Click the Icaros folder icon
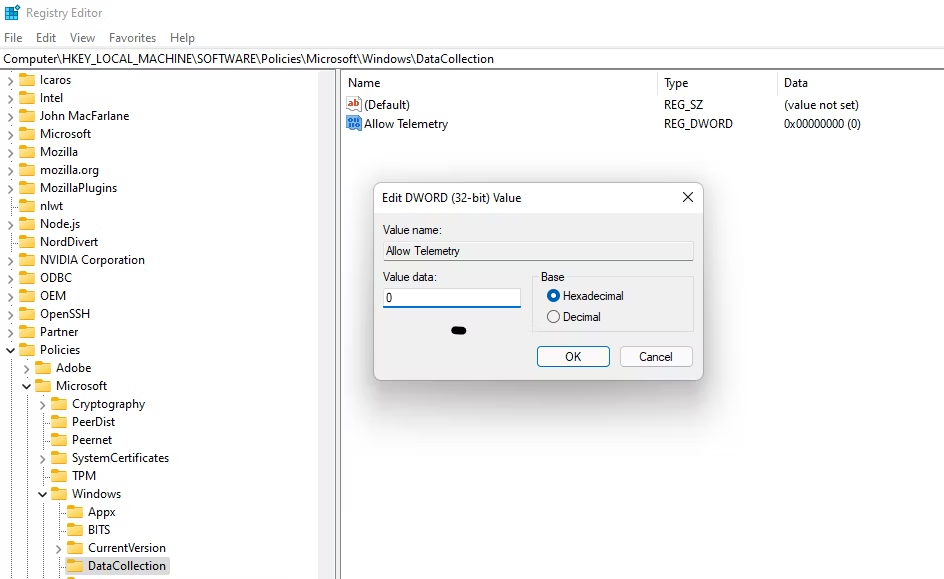This screenshot has width=944, height=579. pyautogui.click(x=27, y=79)
